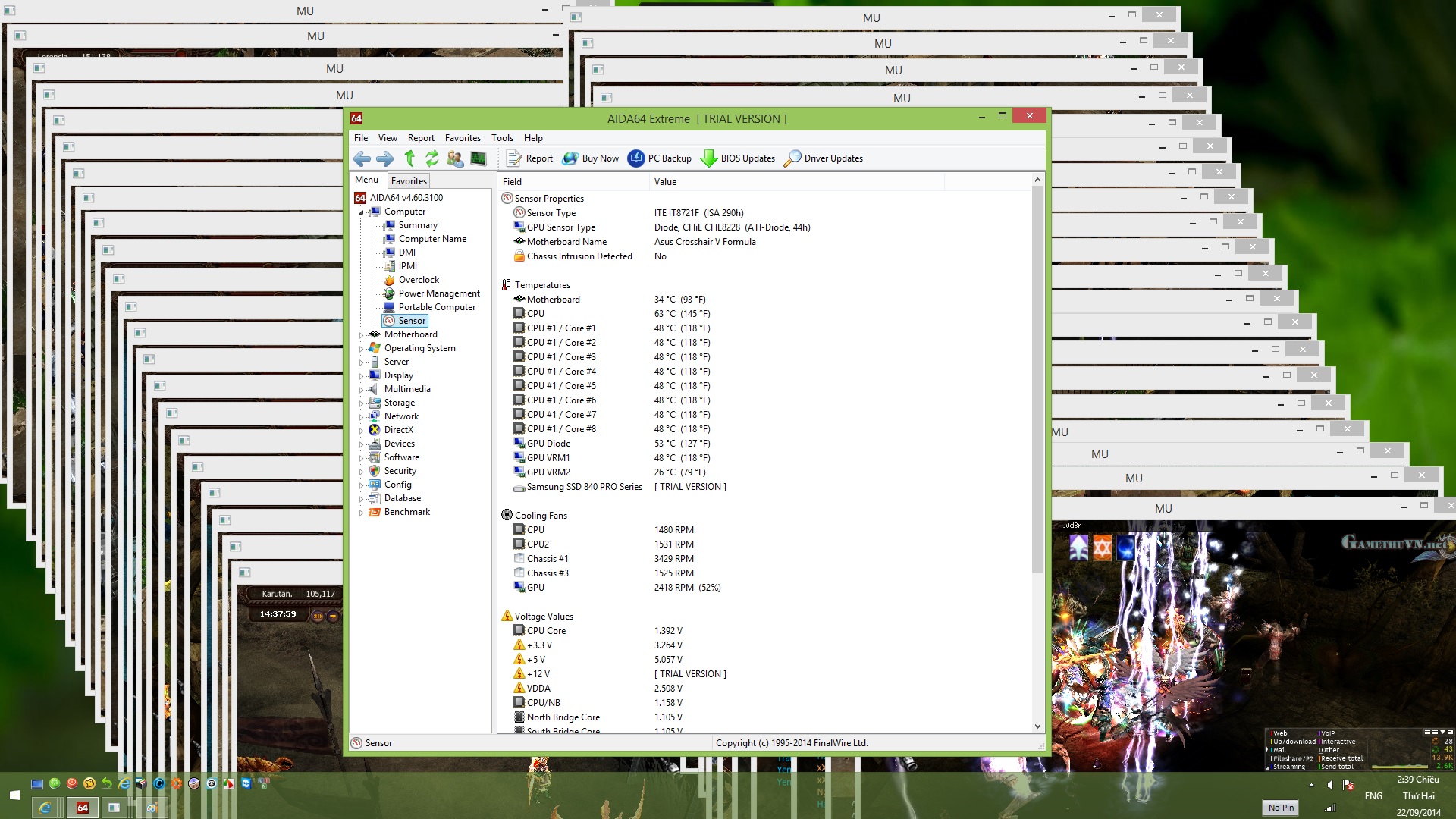Open AIDA64 from its taskbar icon
The height and width of the screenshot is (819, 1456).
(82, 808)
